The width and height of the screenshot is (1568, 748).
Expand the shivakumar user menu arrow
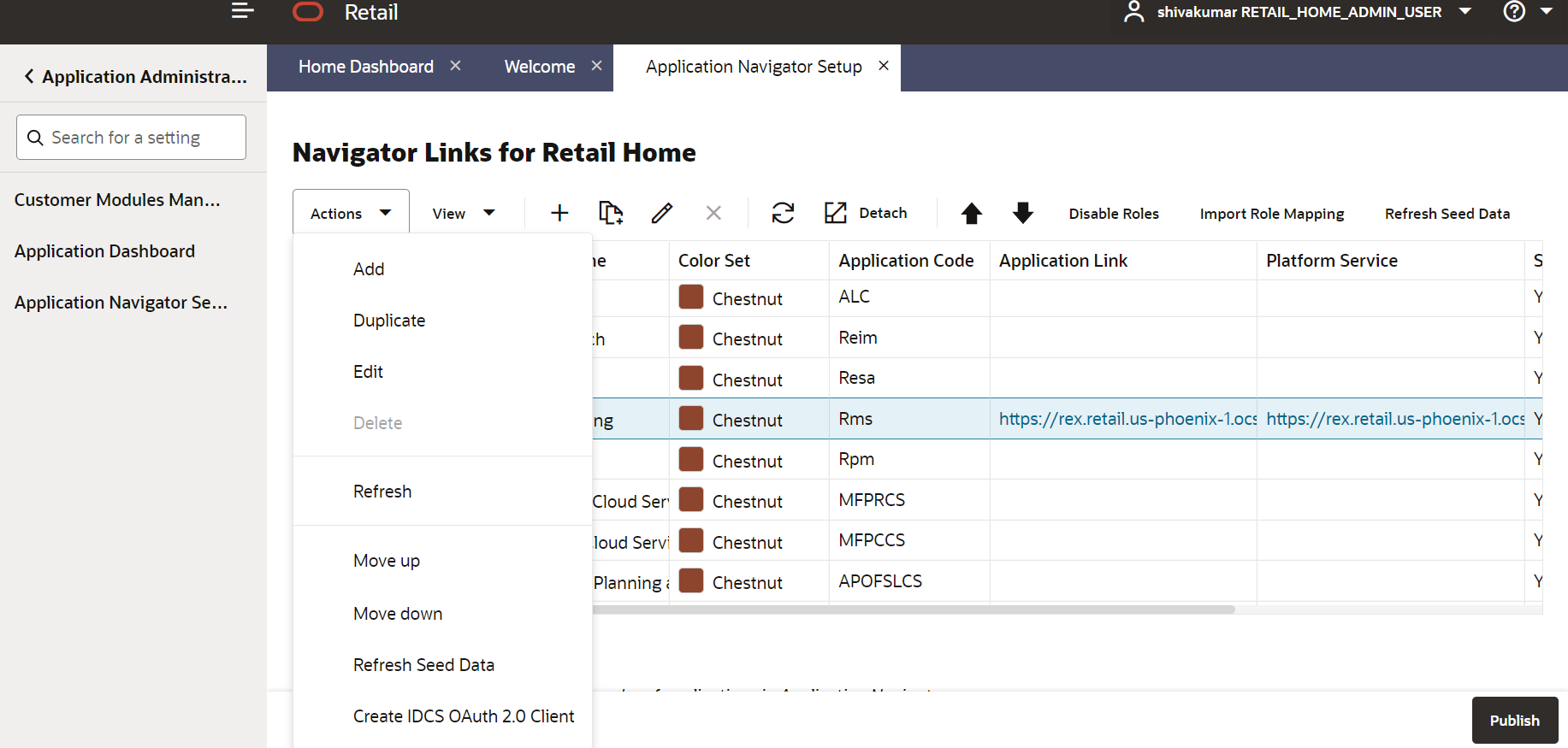pyautogui.click(x=1464, y=12)
